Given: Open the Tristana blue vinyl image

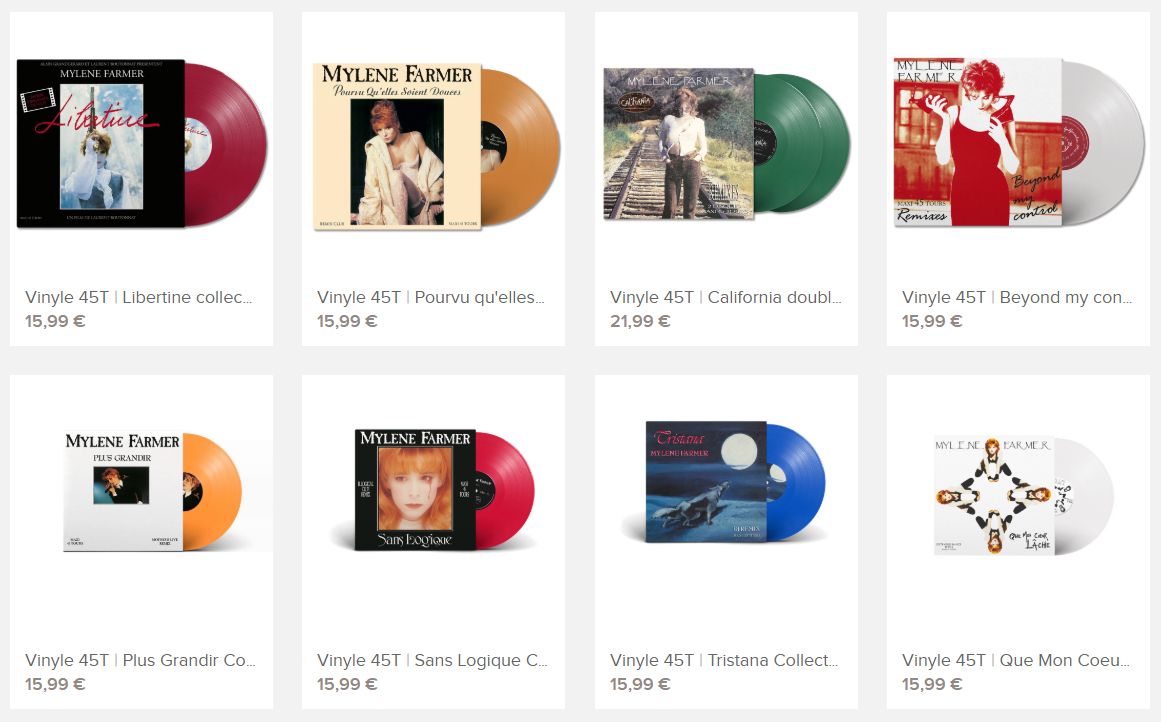Looking at the screenshot, I should pos(723,482).
